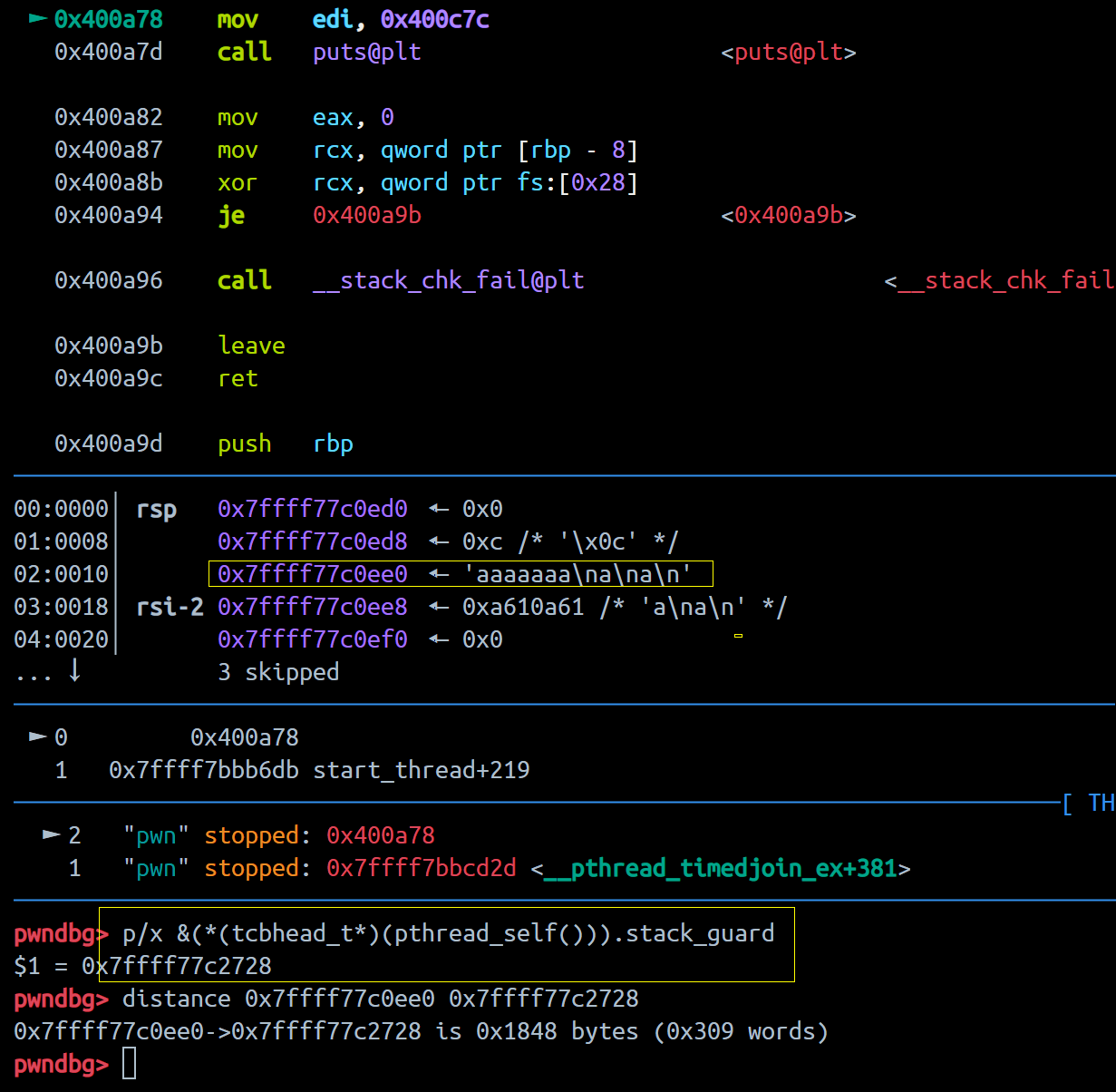Expand the down arrow next to '3 skipped'
The height and width of the screenshot is (1092, 1116).
75,671
